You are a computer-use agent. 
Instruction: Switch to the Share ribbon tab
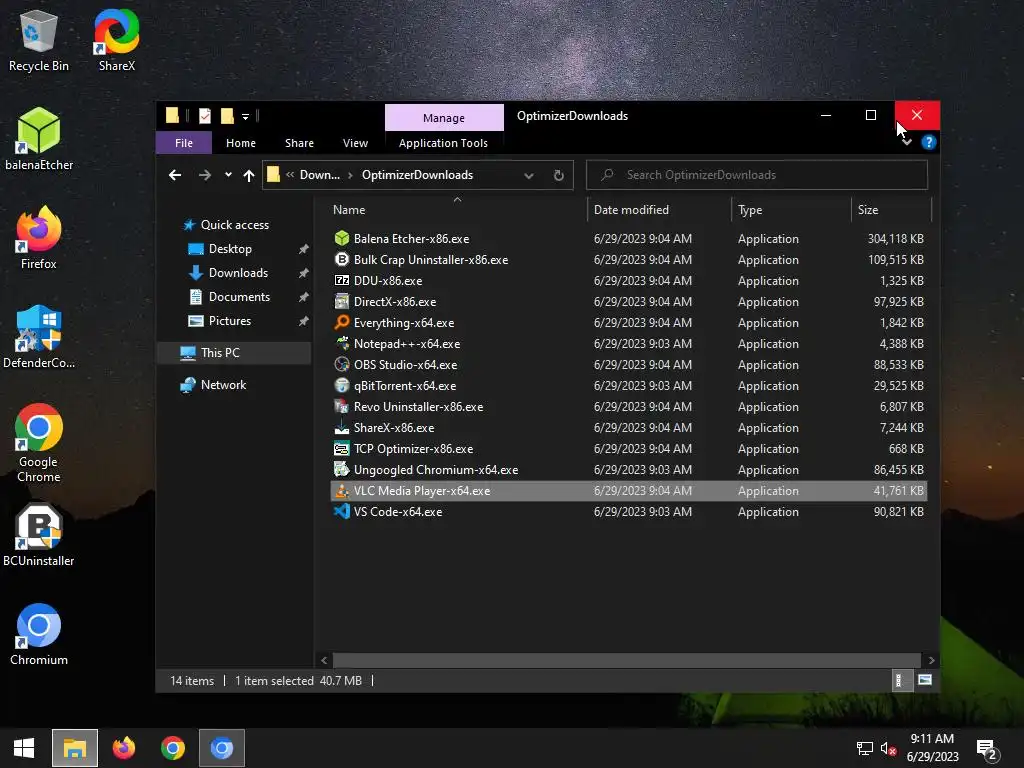(299, 143)
